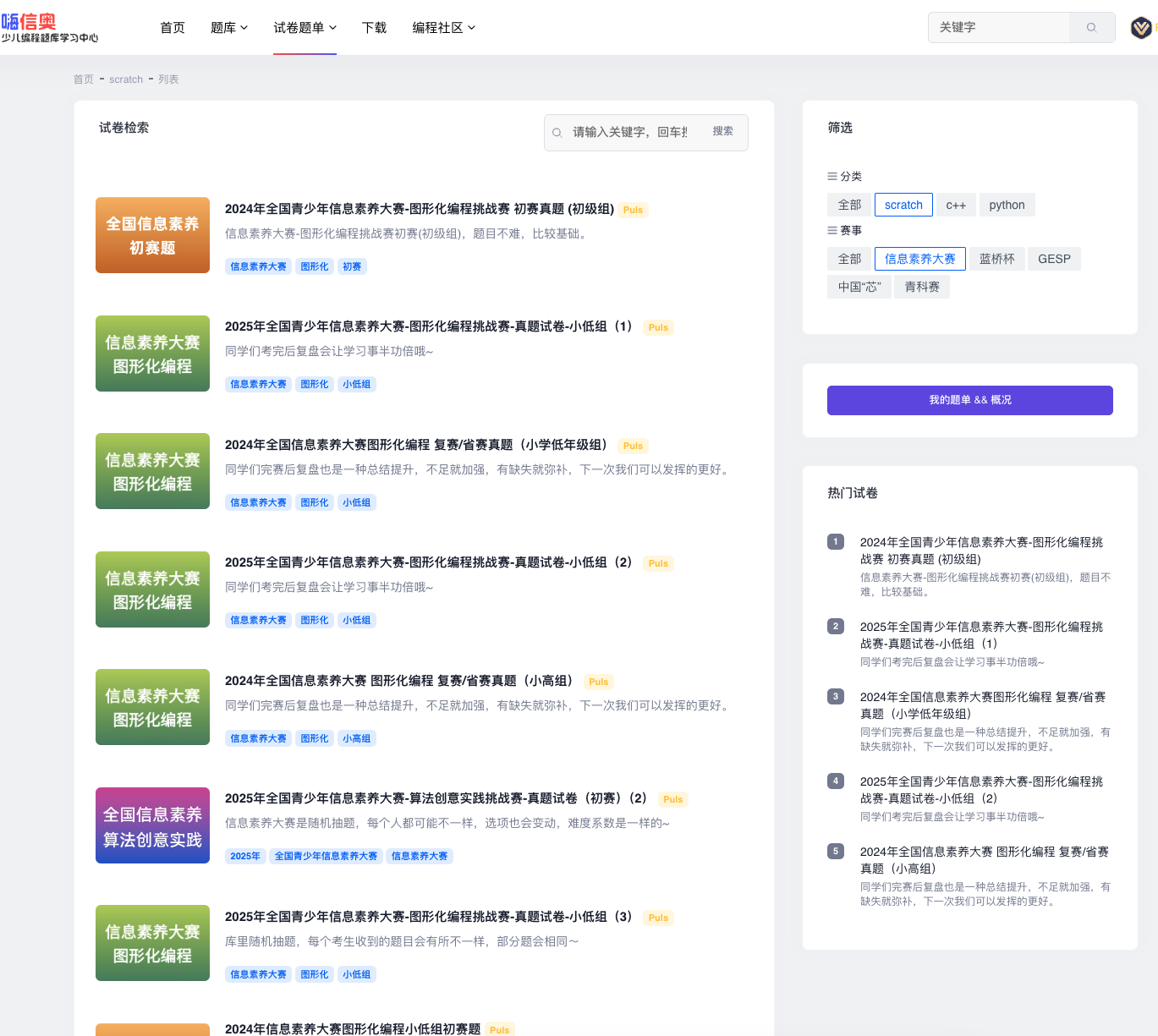This screenshot has height=1036, width=1158.
Task: Open the 首页 menu item
Action: (x=173, y=28)
